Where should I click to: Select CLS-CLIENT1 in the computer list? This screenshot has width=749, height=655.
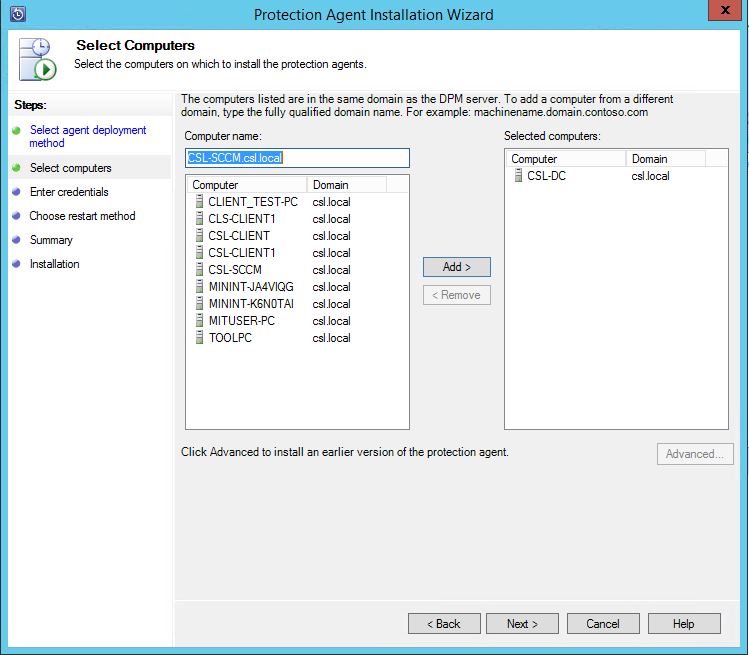(x=242, y=219)
